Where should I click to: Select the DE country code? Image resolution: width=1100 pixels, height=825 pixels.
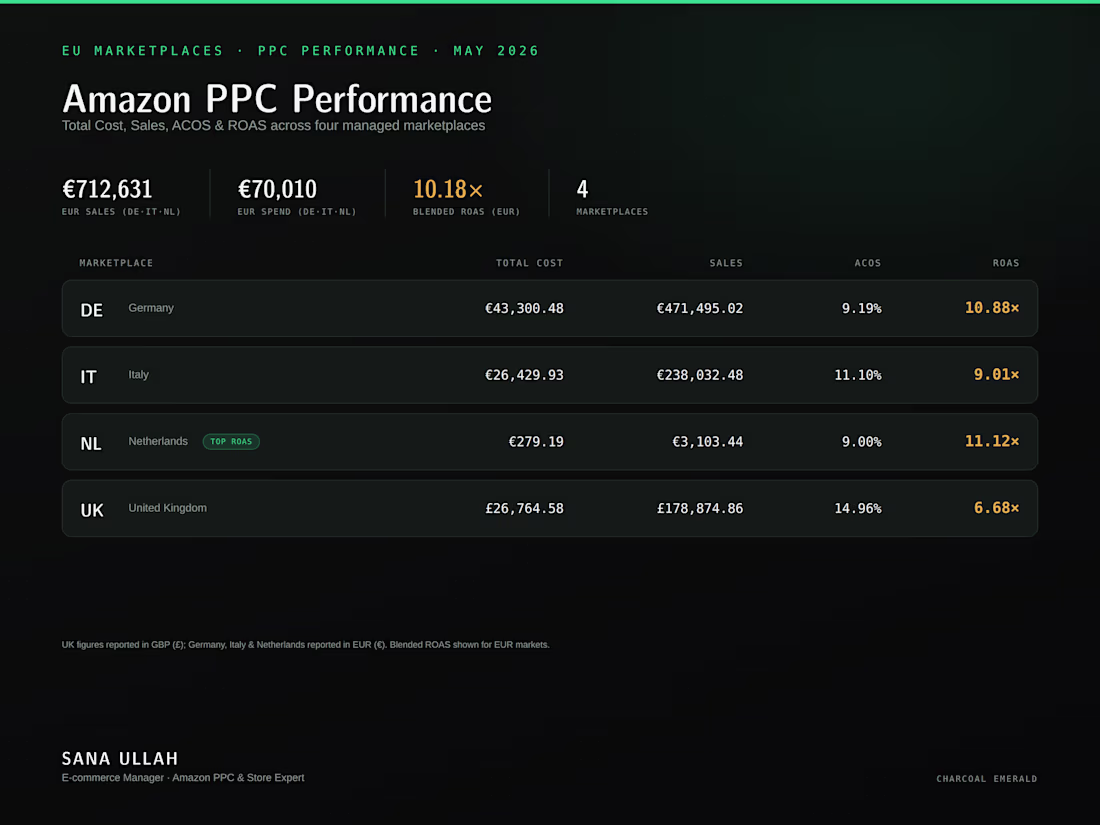click(x=91, y=310)
